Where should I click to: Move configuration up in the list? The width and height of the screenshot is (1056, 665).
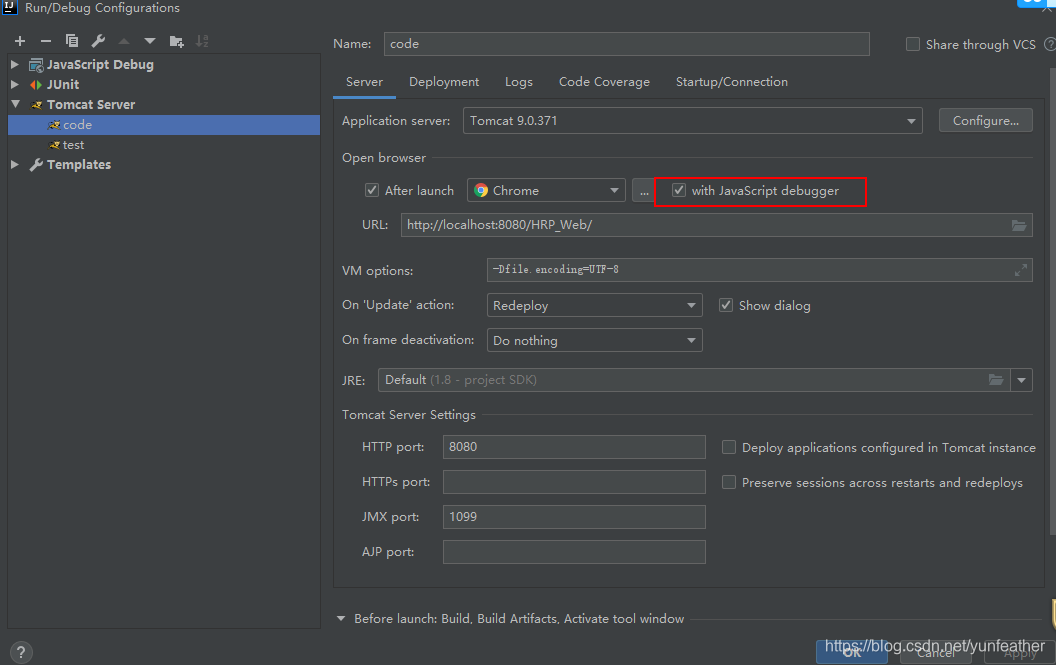124,41
